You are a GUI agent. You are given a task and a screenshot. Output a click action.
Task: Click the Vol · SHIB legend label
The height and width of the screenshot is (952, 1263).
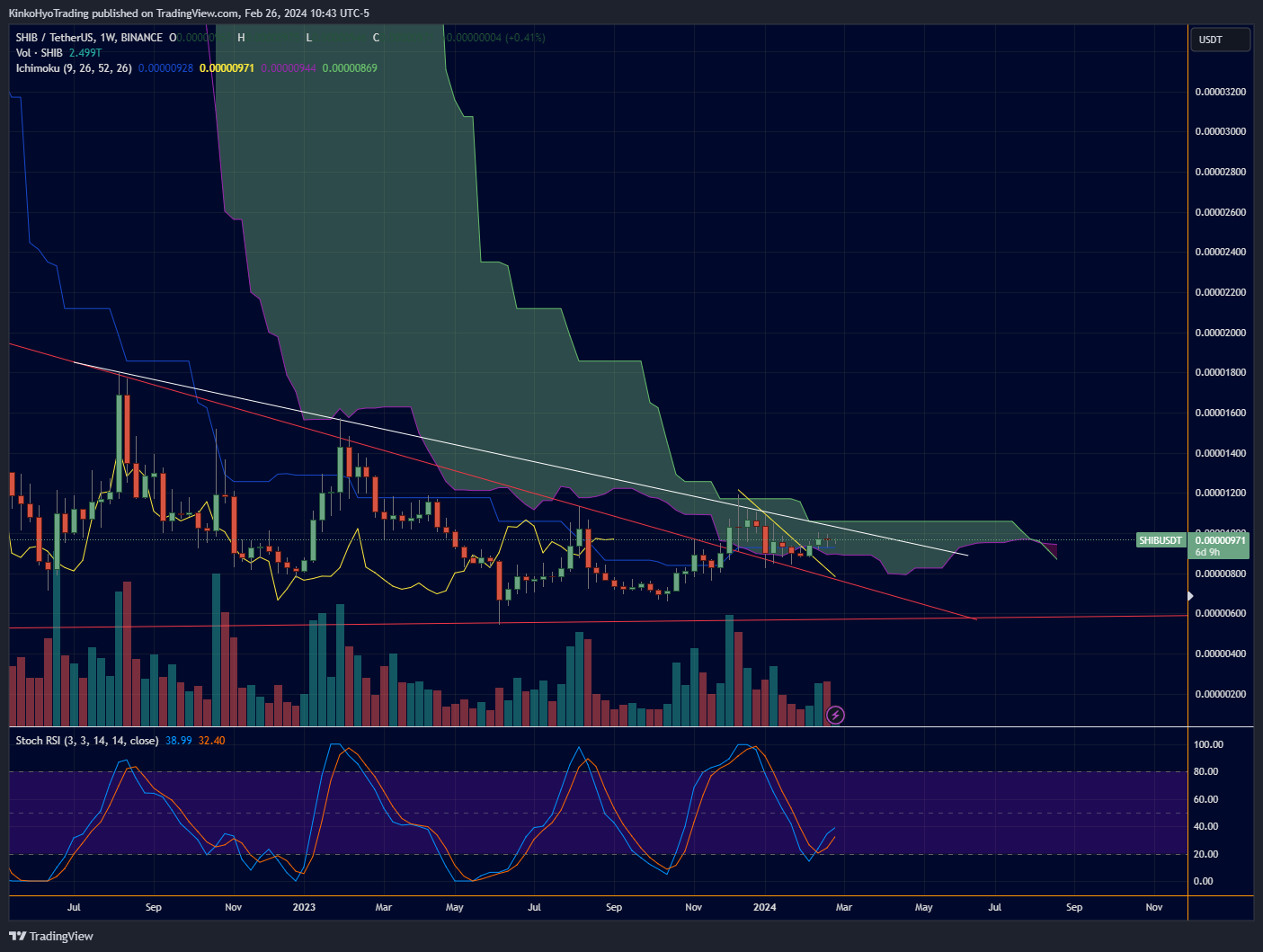coord(39,53)
